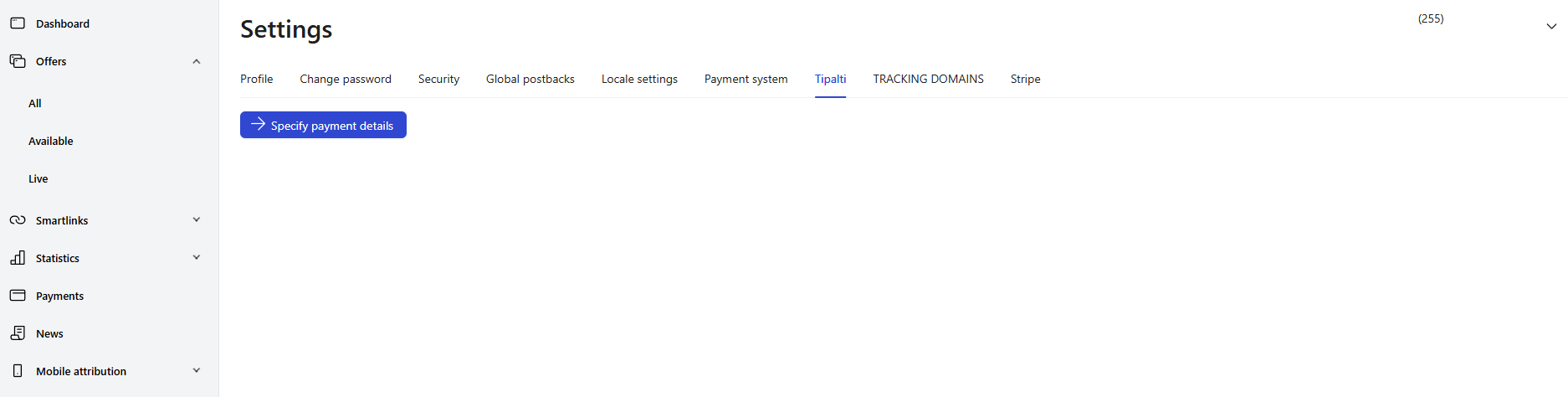Click the Statistics bar chart icon
This screenshot has width=1568, height=397.
[18, 258]
